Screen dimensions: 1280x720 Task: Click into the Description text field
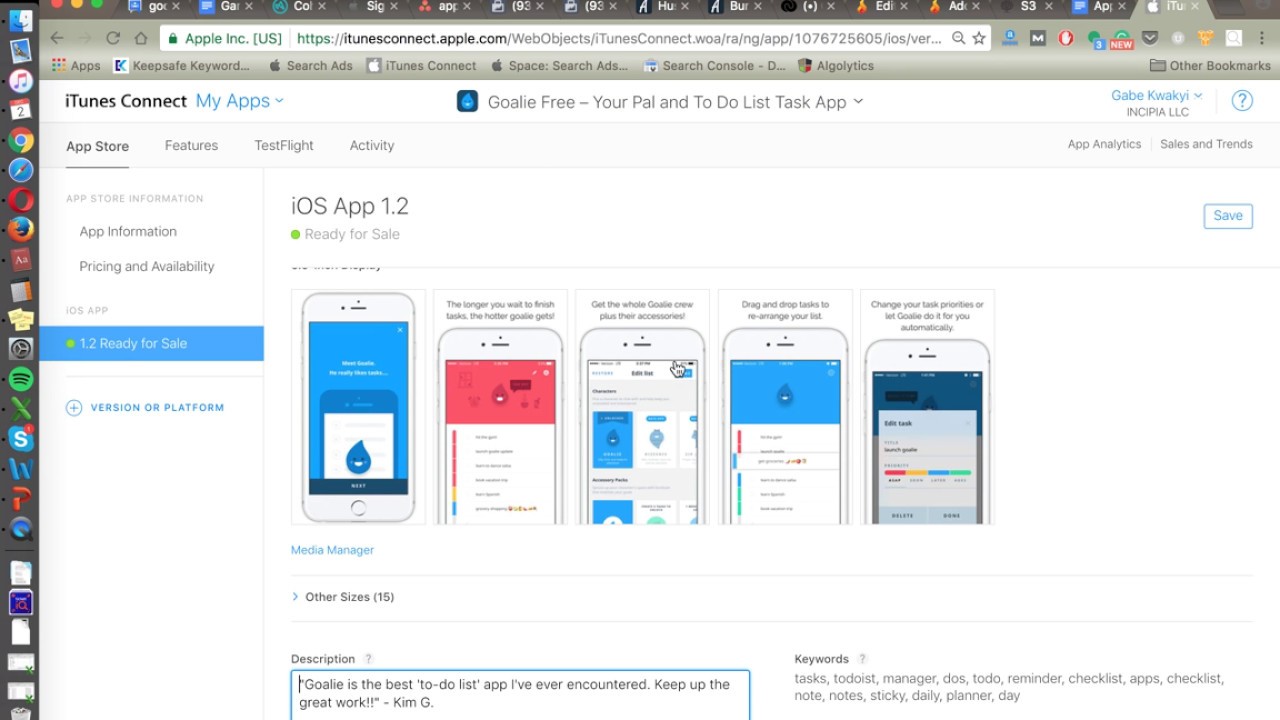[520, 695]
